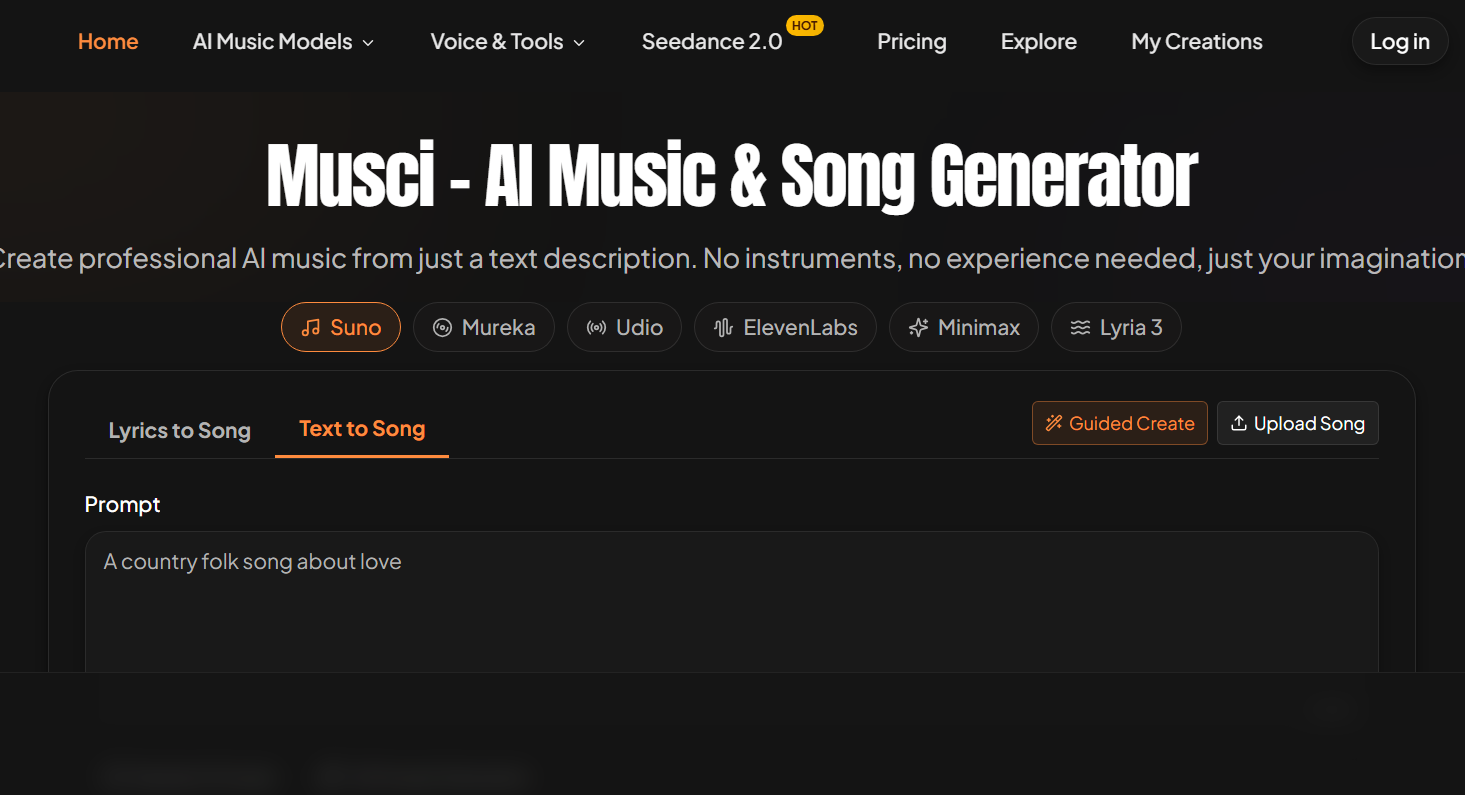Switch to the Lyrics to Song tab
The width and height of the screenshot is (1465, 795).
(x=180, y=430)
